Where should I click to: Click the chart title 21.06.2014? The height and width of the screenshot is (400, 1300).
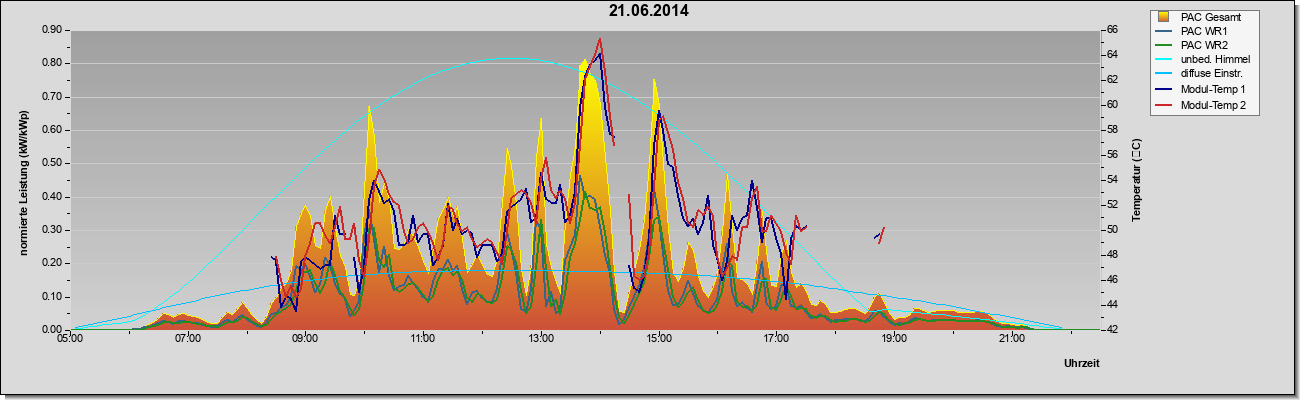(649, 11)
